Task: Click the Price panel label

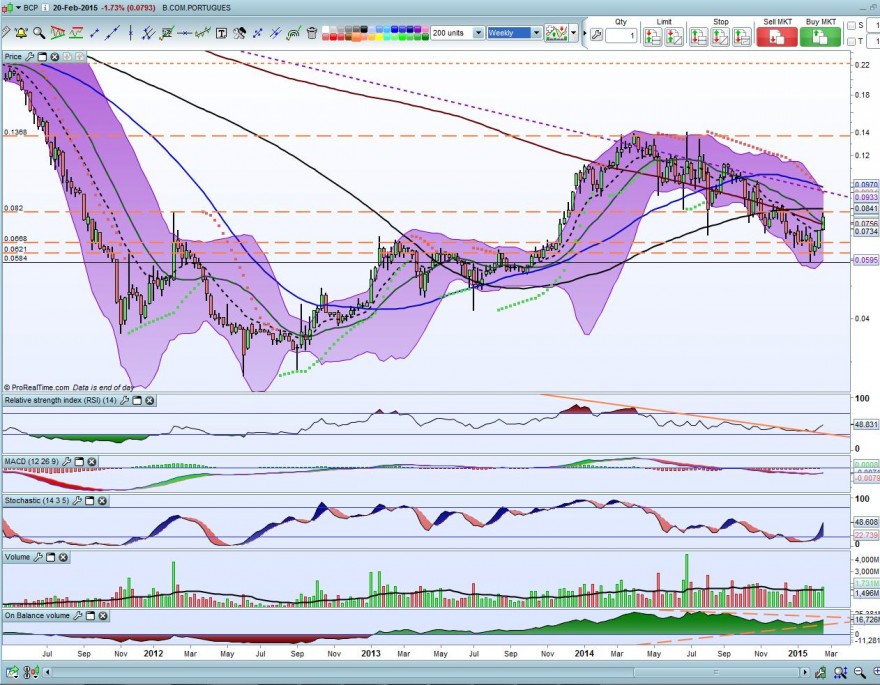Action: [12, 57]
